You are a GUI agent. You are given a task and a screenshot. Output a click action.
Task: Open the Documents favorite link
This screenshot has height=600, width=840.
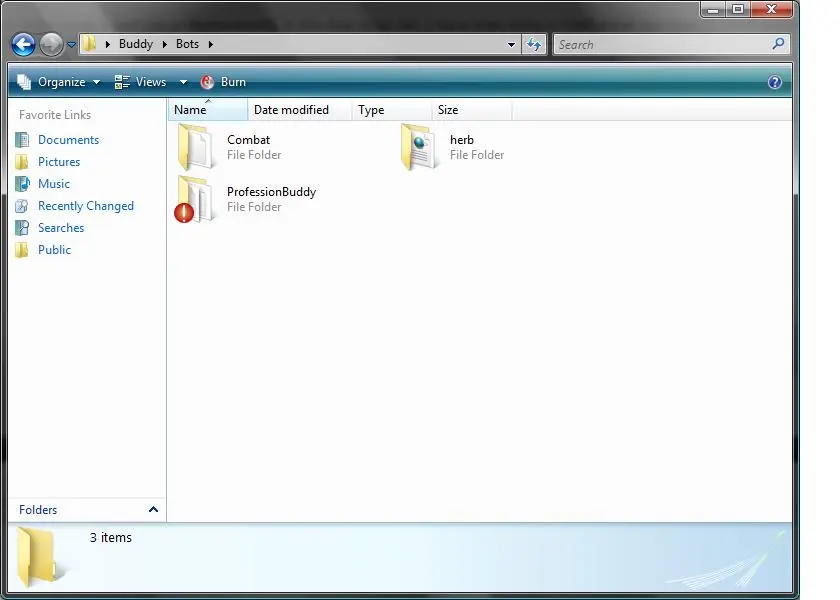click(x=69, y=140)
